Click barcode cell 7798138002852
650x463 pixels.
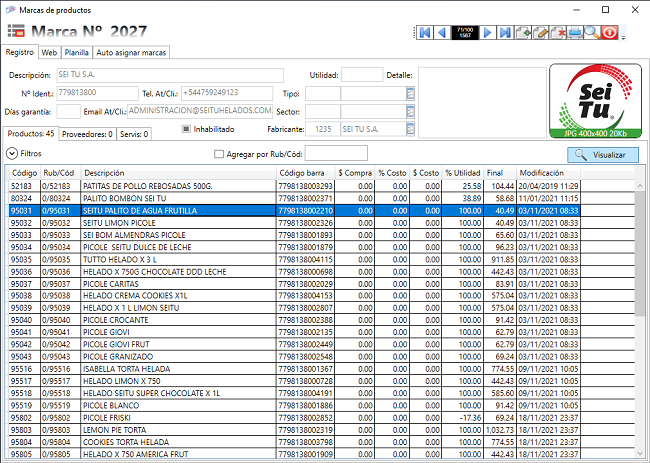coord(306,418)
